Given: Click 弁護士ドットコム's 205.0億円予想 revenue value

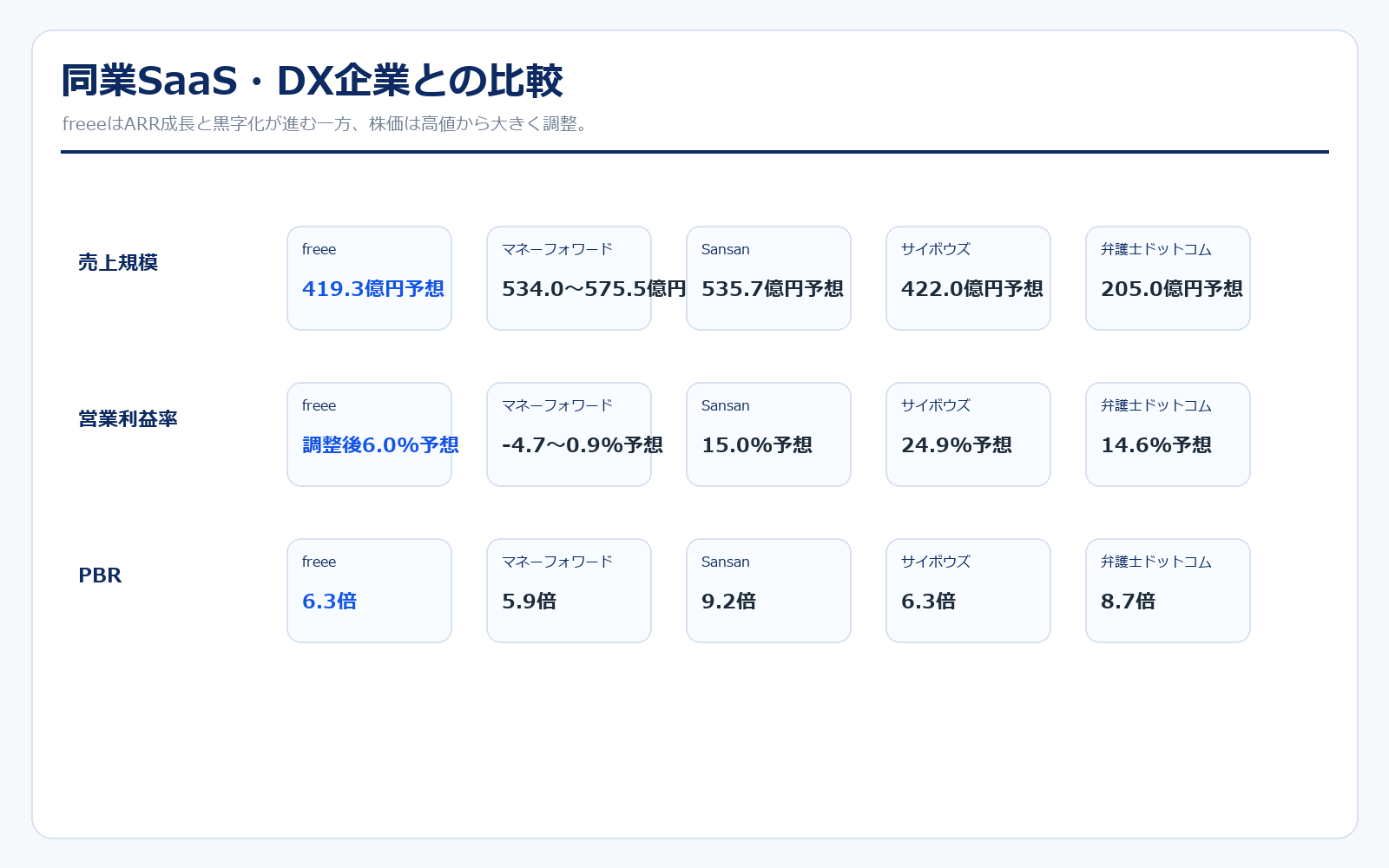Looking at the screenshot, I should tap(1172, 288).
